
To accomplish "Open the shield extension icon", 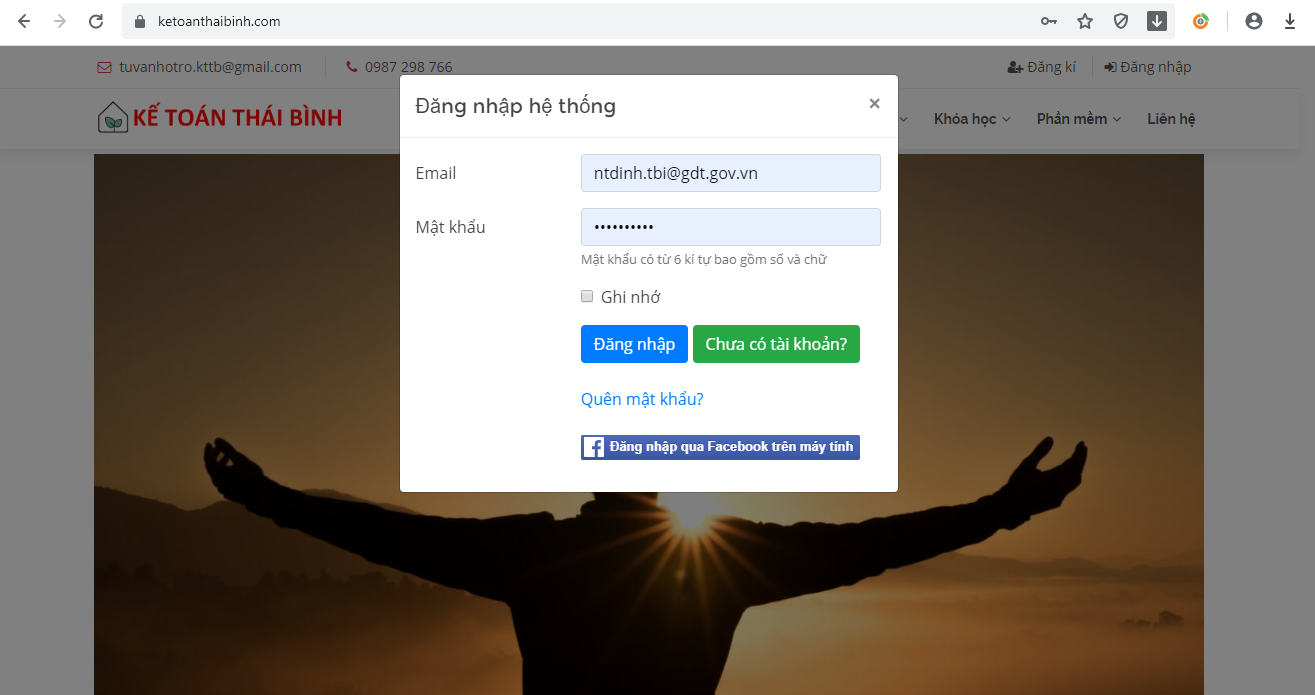I will tap(1121, 21).
